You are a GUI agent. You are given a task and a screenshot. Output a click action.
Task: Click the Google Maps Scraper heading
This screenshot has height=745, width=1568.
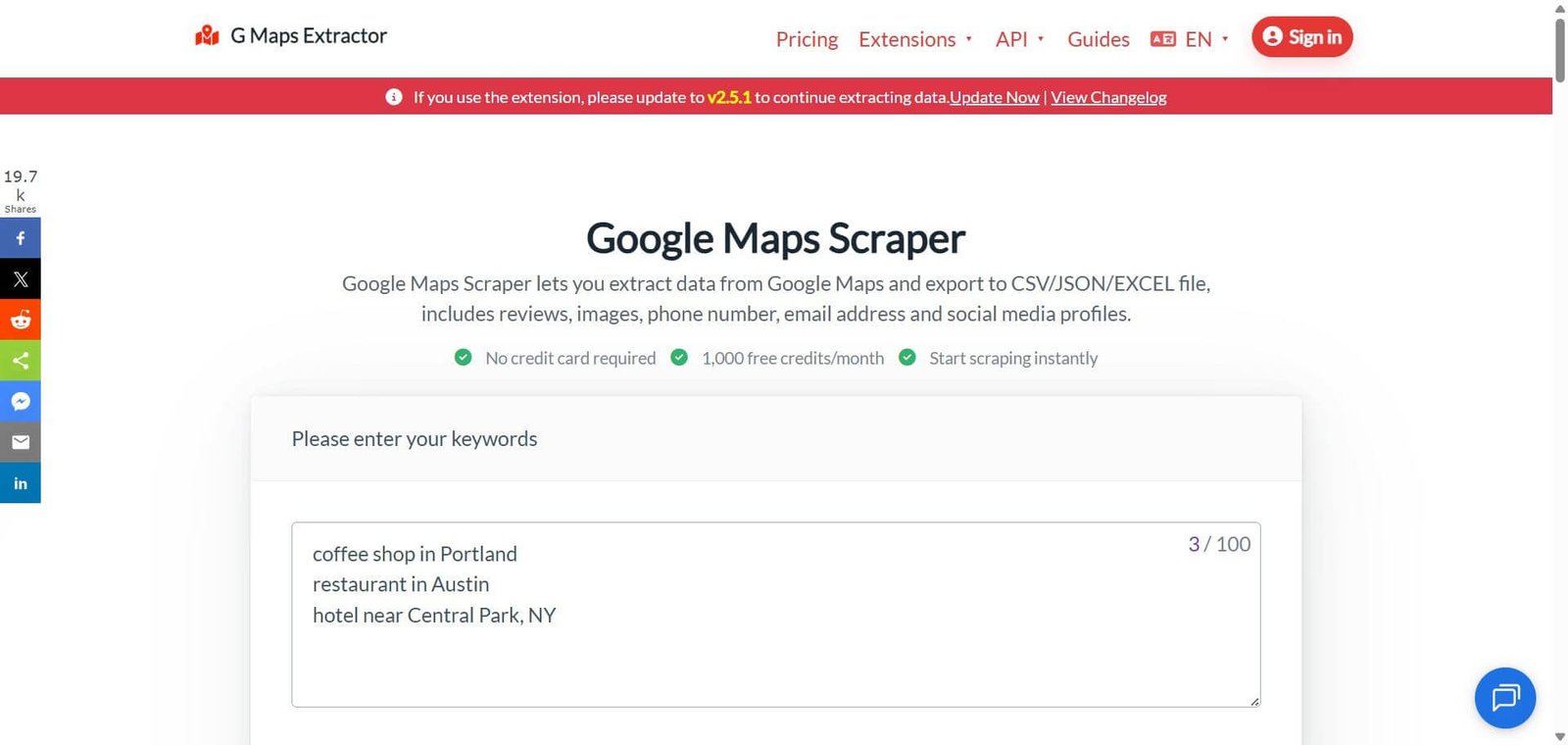[x=776, y=238]
